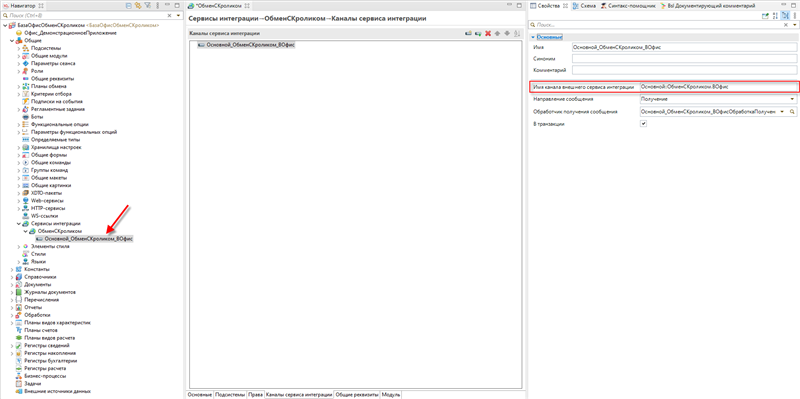Move channel up with arrow icon
Screen dimensions: 800x399
(x=497, y=33)
